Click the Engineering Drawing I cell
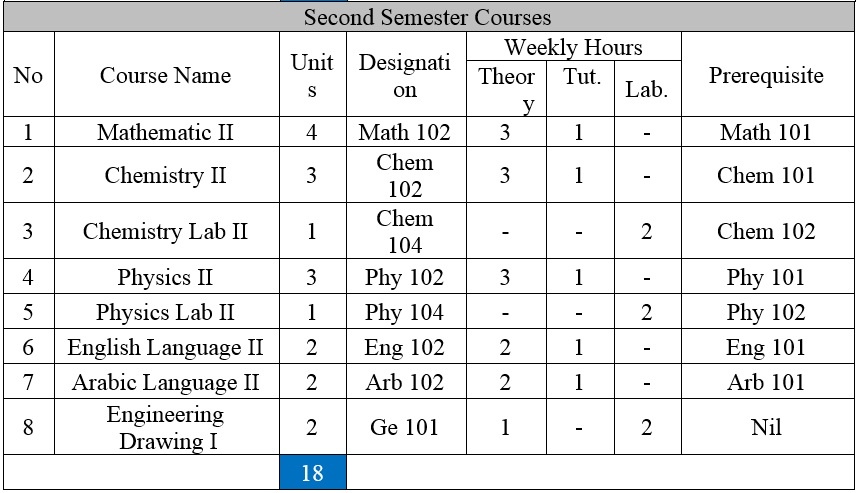The image size is (858, 493). pyautogui.click(x=167, y=427)
